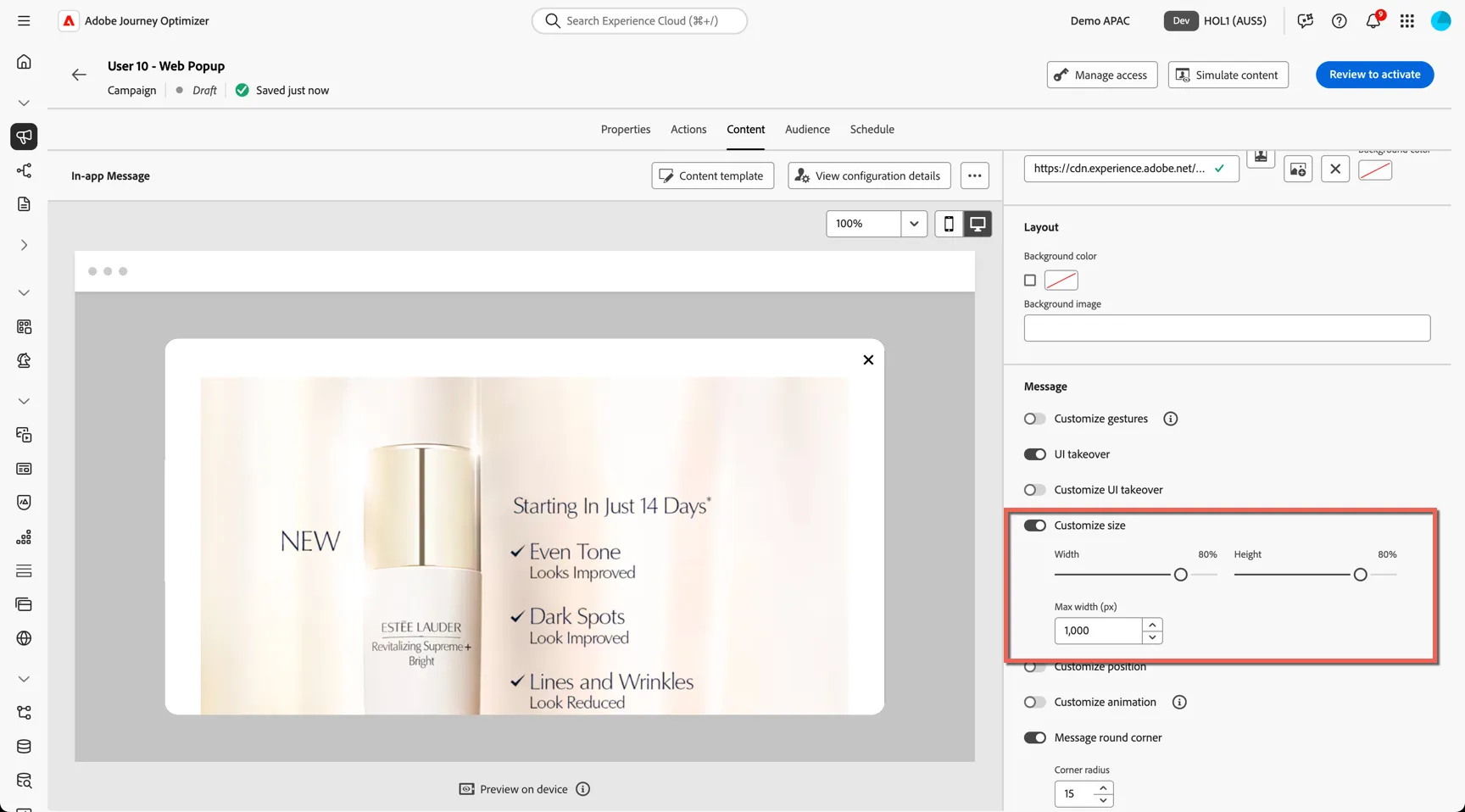The image size is (1465, 812).
Task: Disable the Customize size switch
Action: pyautogui.click(x=1035, y=526)
